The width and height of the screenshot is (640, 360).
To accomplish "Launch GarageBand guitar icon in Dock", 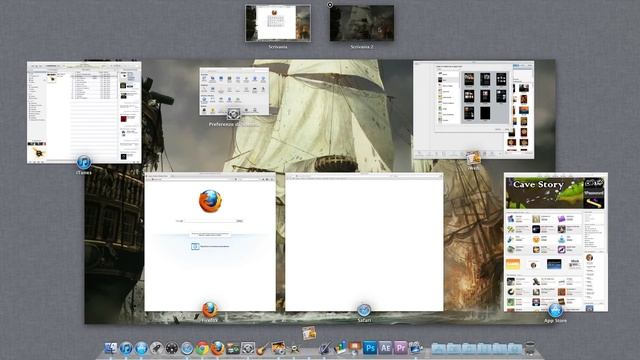I will (262, 348).
